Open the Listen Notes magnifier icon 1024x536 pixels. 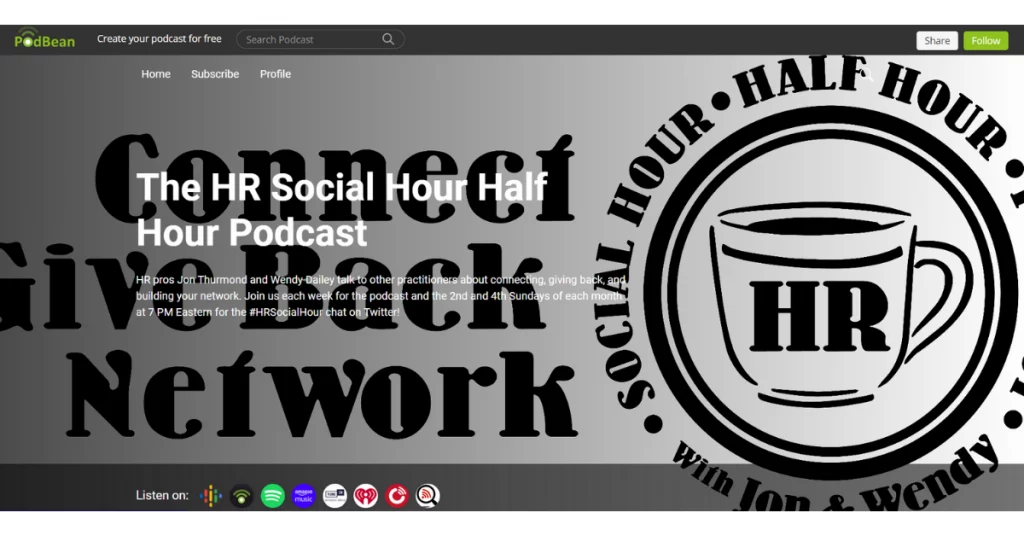(x=428, y=496)
